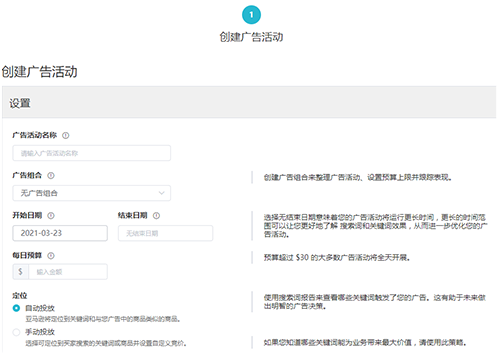Open info icon next to 结束日期
Image resolution: width=502 pixels, height=364 pixels.
pyautogui.click(x=156, y=216)
